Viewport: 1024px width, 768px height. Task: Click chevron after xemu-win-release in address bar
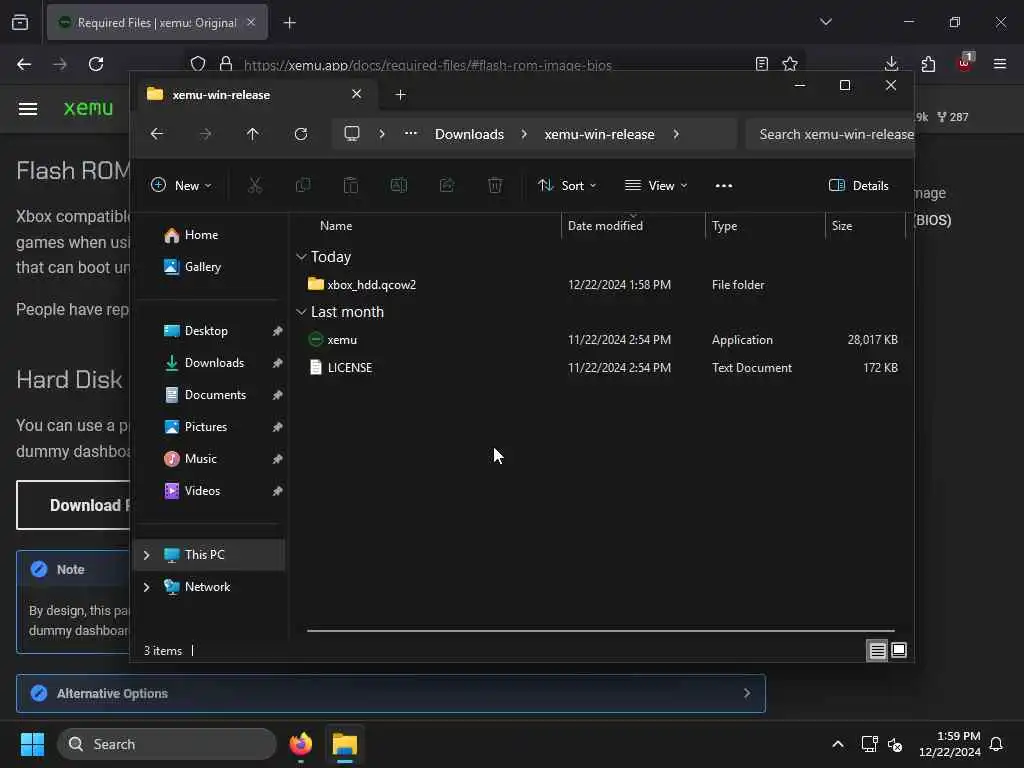[x=676, y=134]
